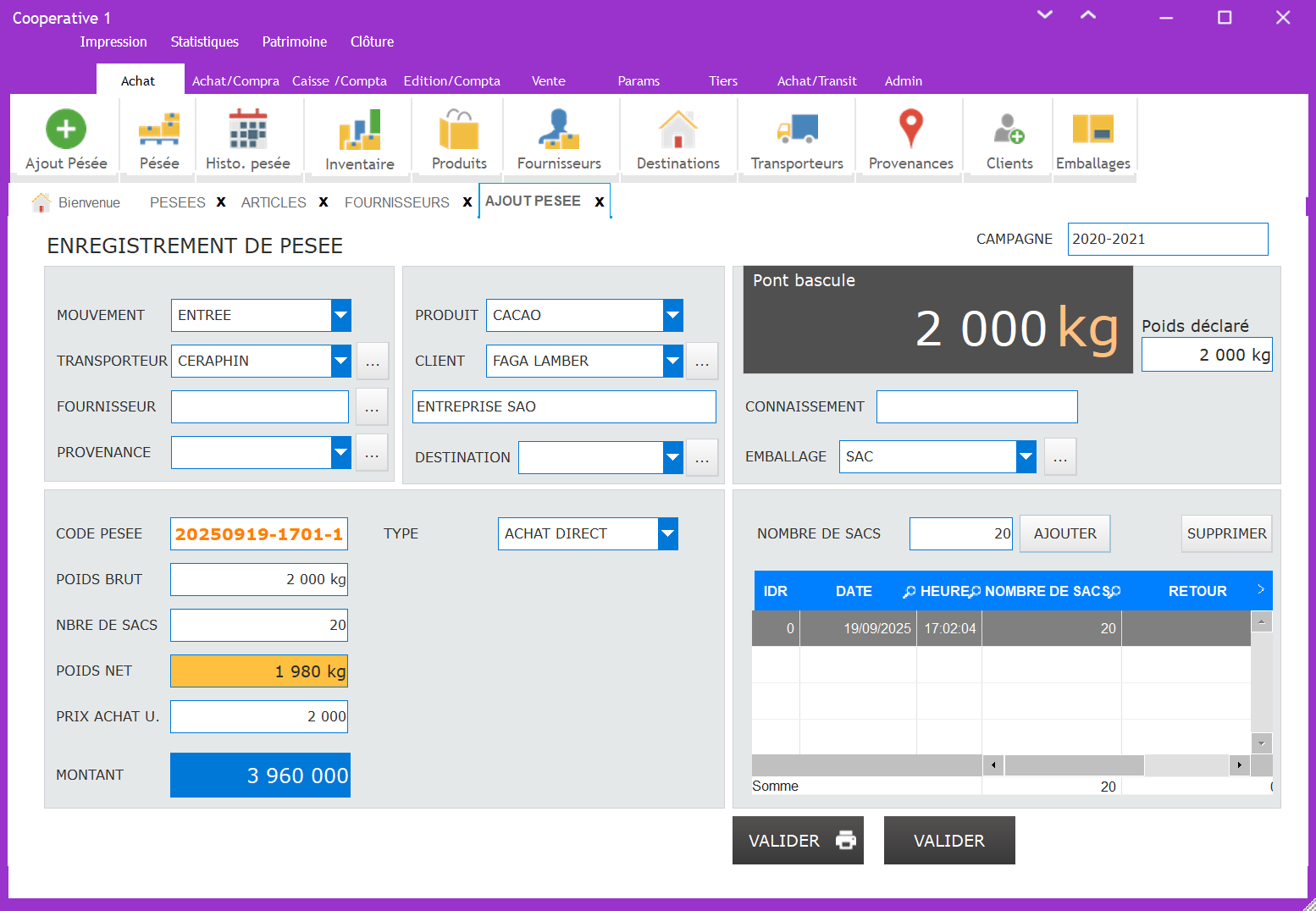Image resolution: width=1316 pixels, height=911 pixels.
Task: Close the FOURNISSEURS tab
Action: tap(467, 202)
